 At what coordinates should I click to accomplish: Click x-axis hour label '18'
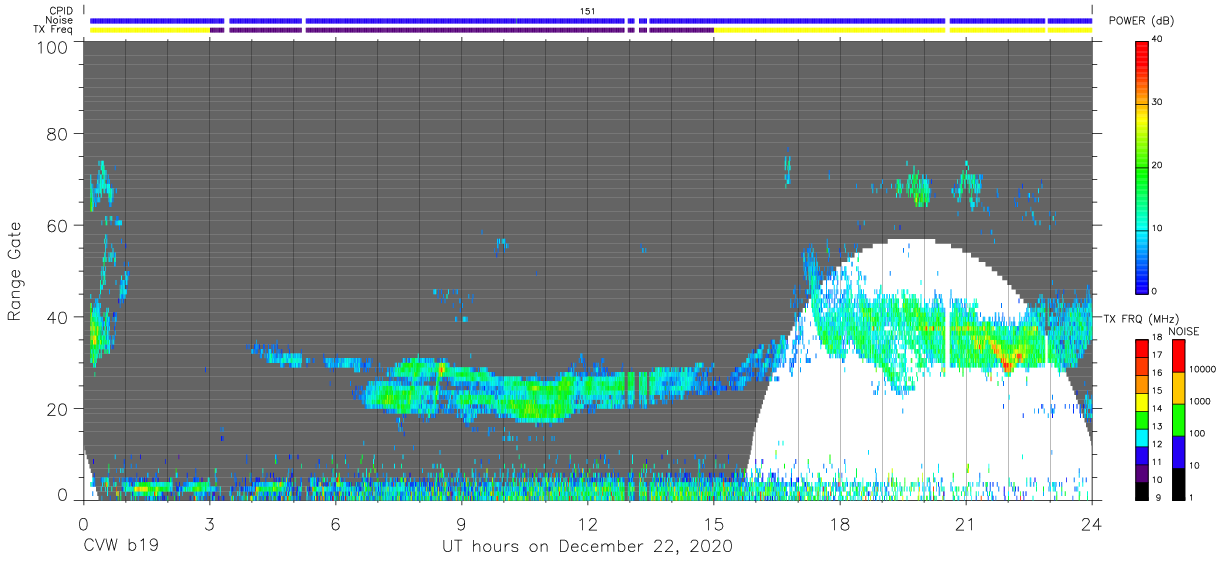(x=840, y=523)
